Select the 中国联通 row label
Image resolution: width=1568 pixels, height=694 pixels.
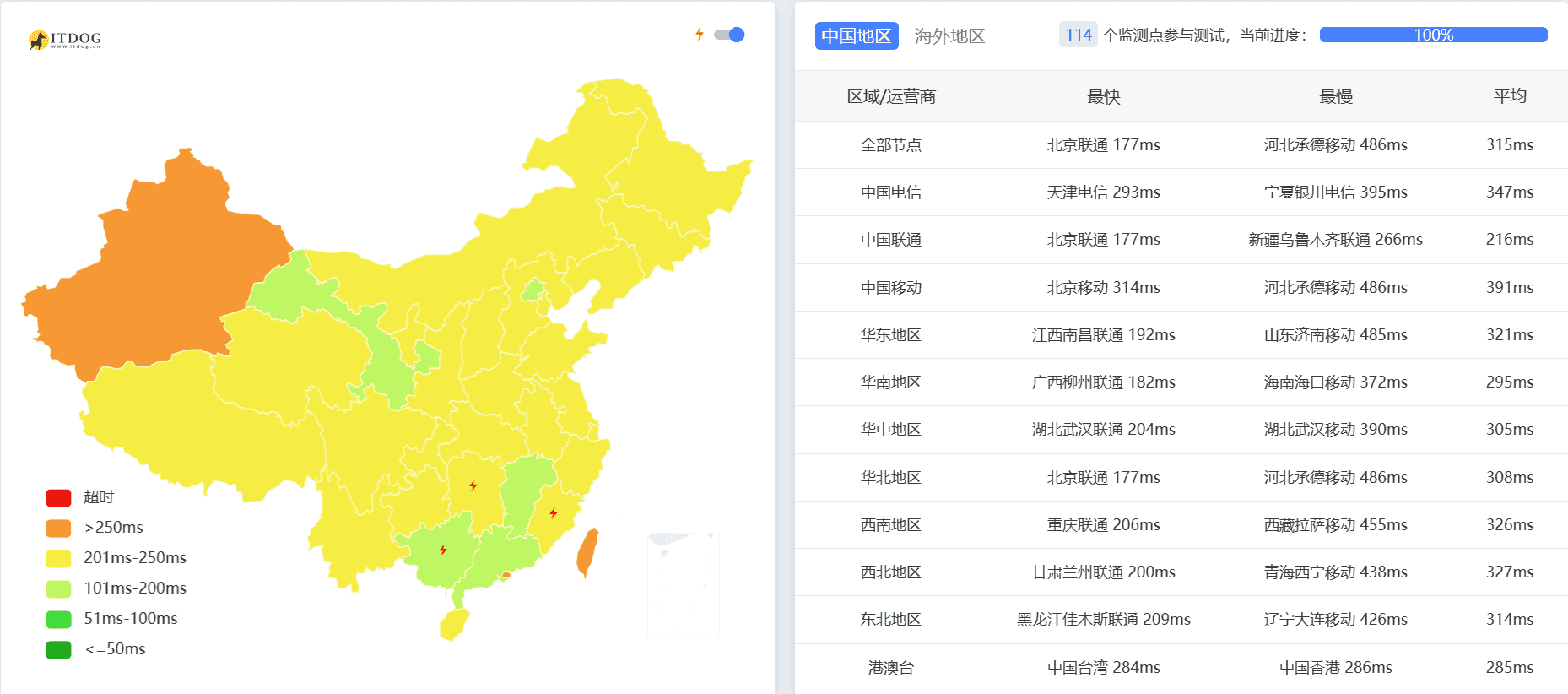click(x=891, y=240)
